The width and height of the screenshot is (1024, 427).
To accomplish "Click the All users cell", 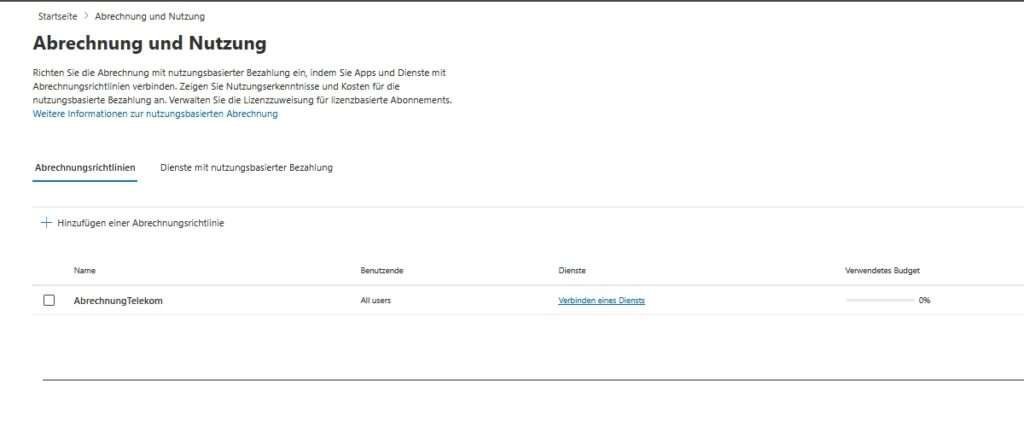I will [375, 300].
